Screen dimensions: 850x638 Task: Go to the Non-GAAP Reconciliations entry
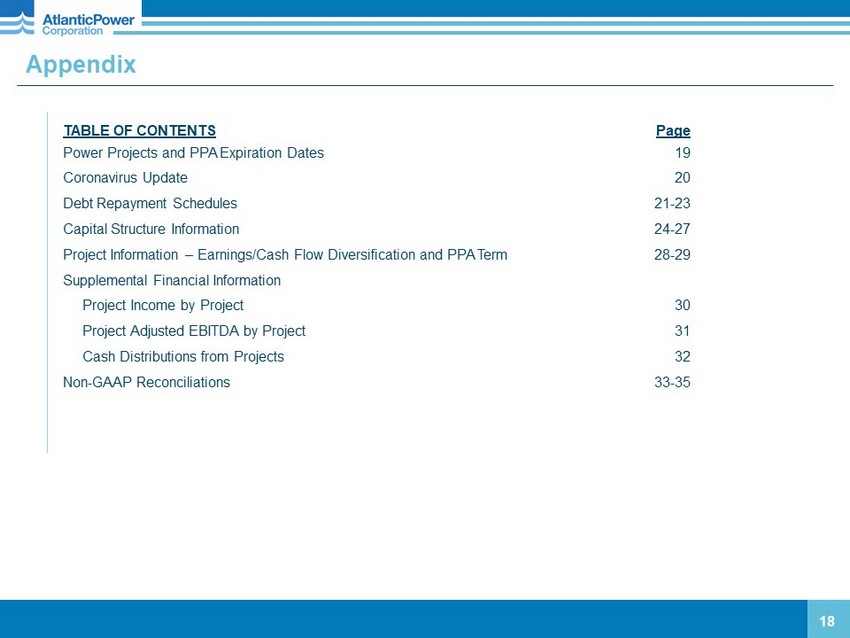(x=146, y=382)
